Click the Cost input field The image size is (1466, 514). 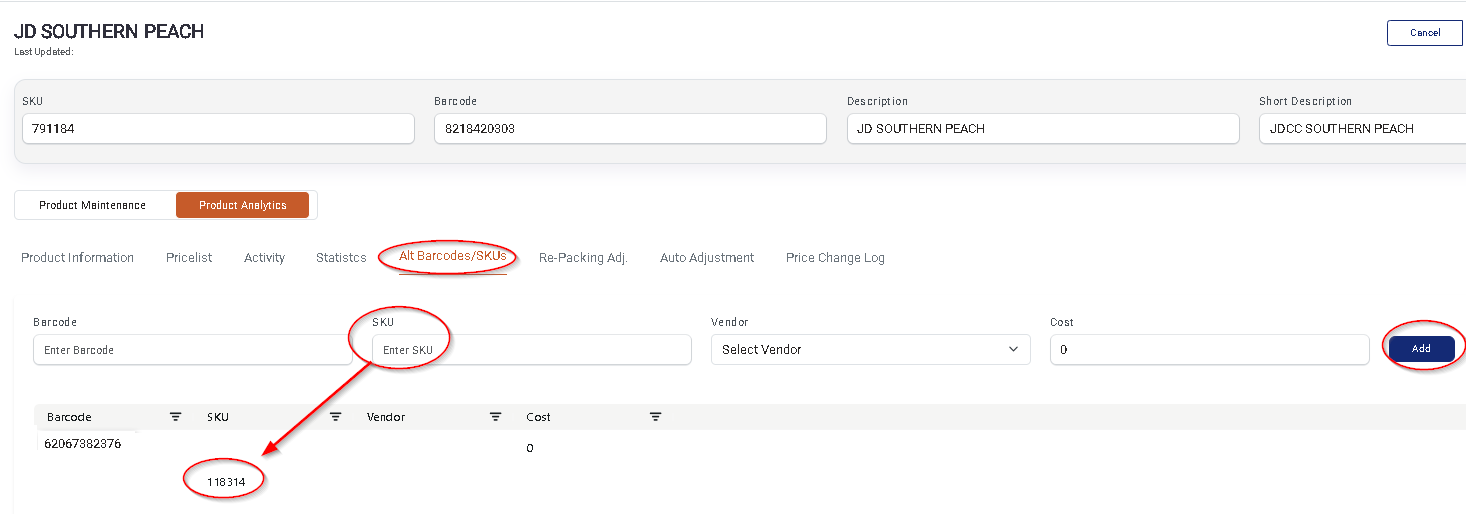(x=1209, y=349)
